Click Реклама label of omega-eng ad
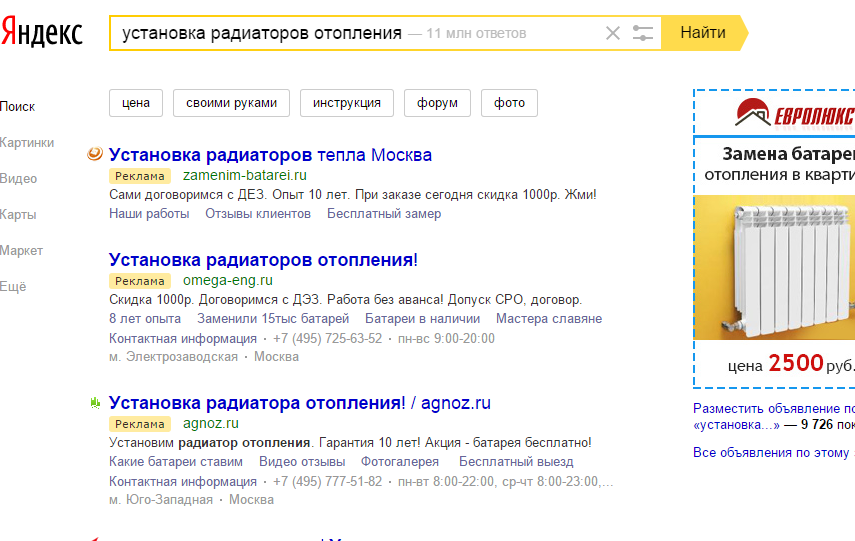The height and width of the screenshot is (541, 855). click(x=140, y=281)
